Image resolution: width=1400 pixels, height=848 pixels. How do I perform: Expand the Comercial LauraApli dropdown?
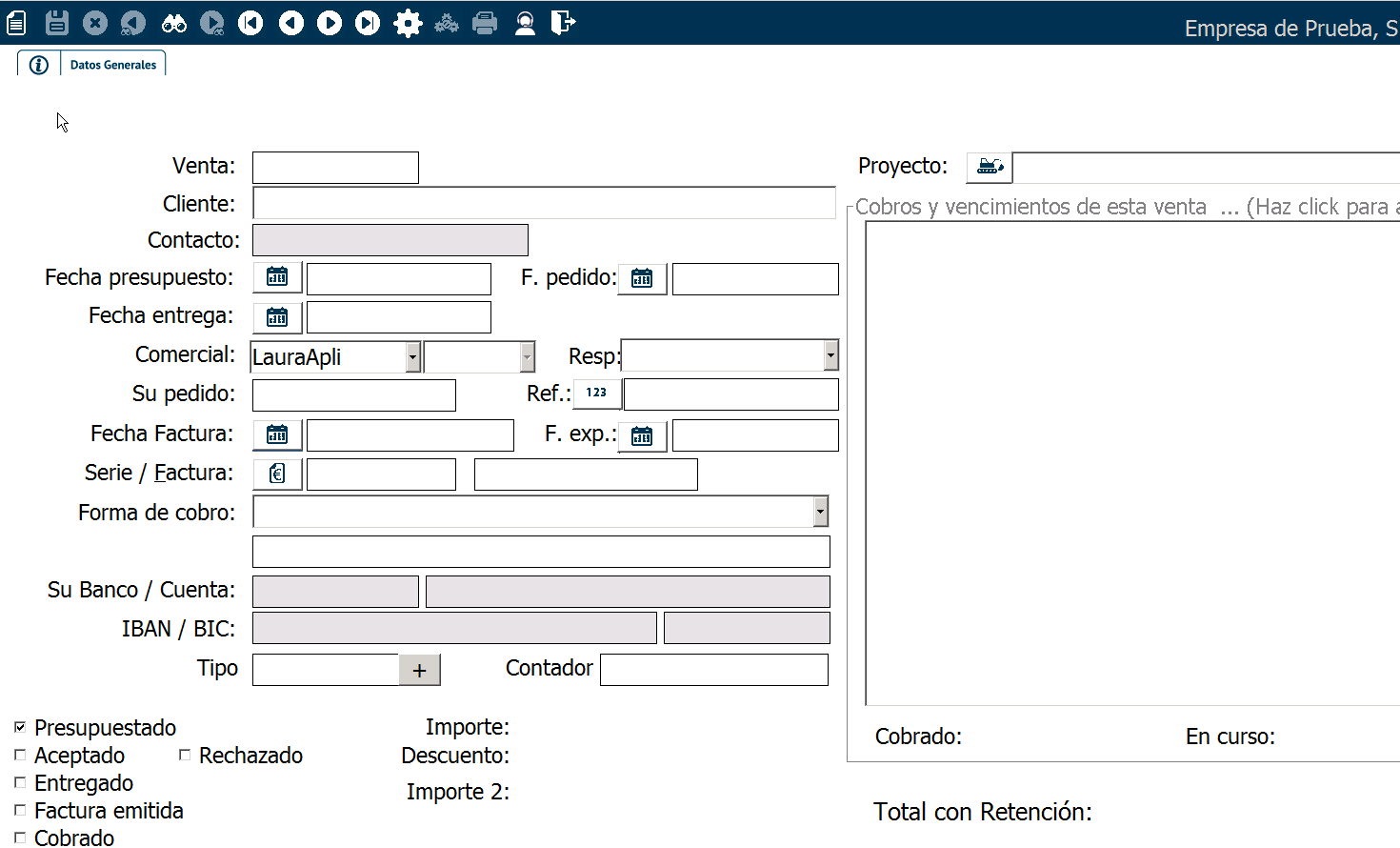point(412,356)
